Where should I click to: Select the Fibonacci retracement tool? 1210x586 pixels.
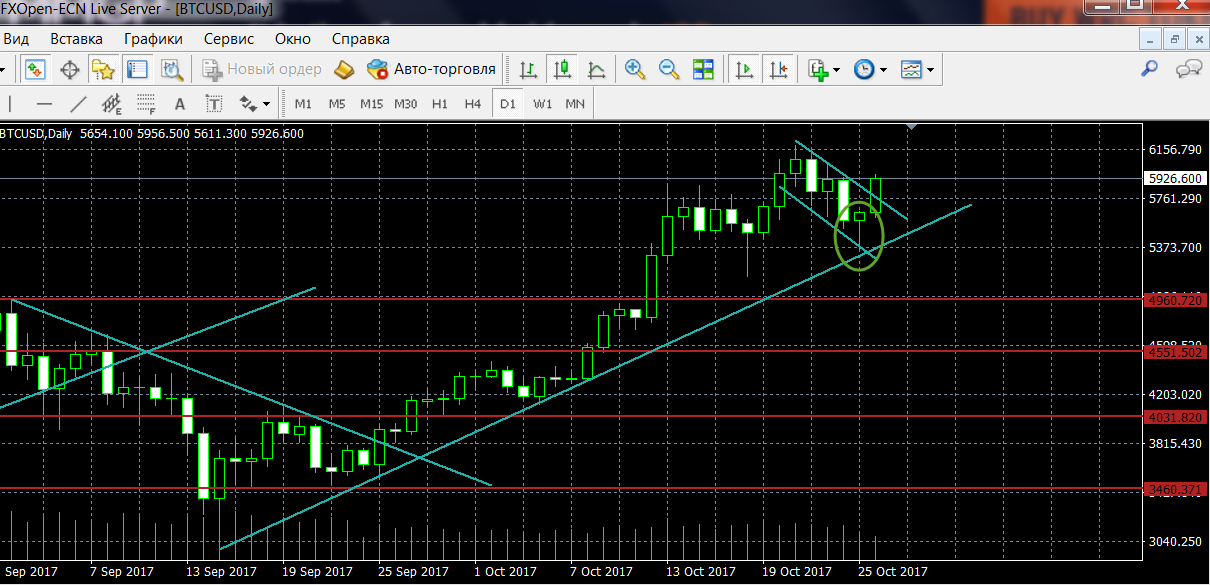[x=145, y=104]
